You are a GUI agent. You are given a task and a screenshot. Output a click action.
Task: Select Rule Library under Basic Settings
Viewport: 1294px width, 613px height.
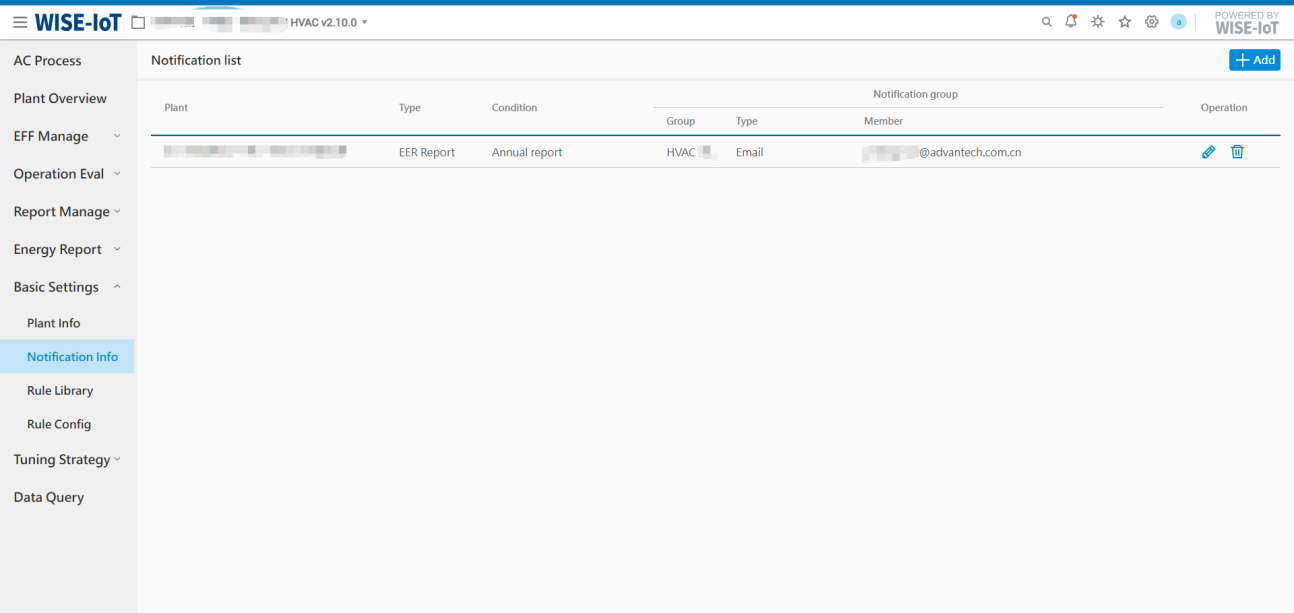click(60, 391)
